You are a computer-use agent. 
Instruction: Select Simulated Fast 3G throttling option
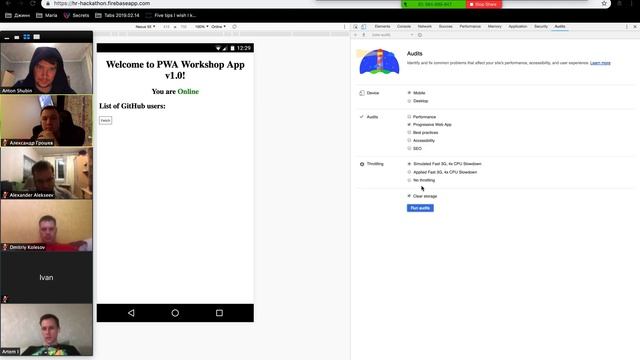click(409, 164)
